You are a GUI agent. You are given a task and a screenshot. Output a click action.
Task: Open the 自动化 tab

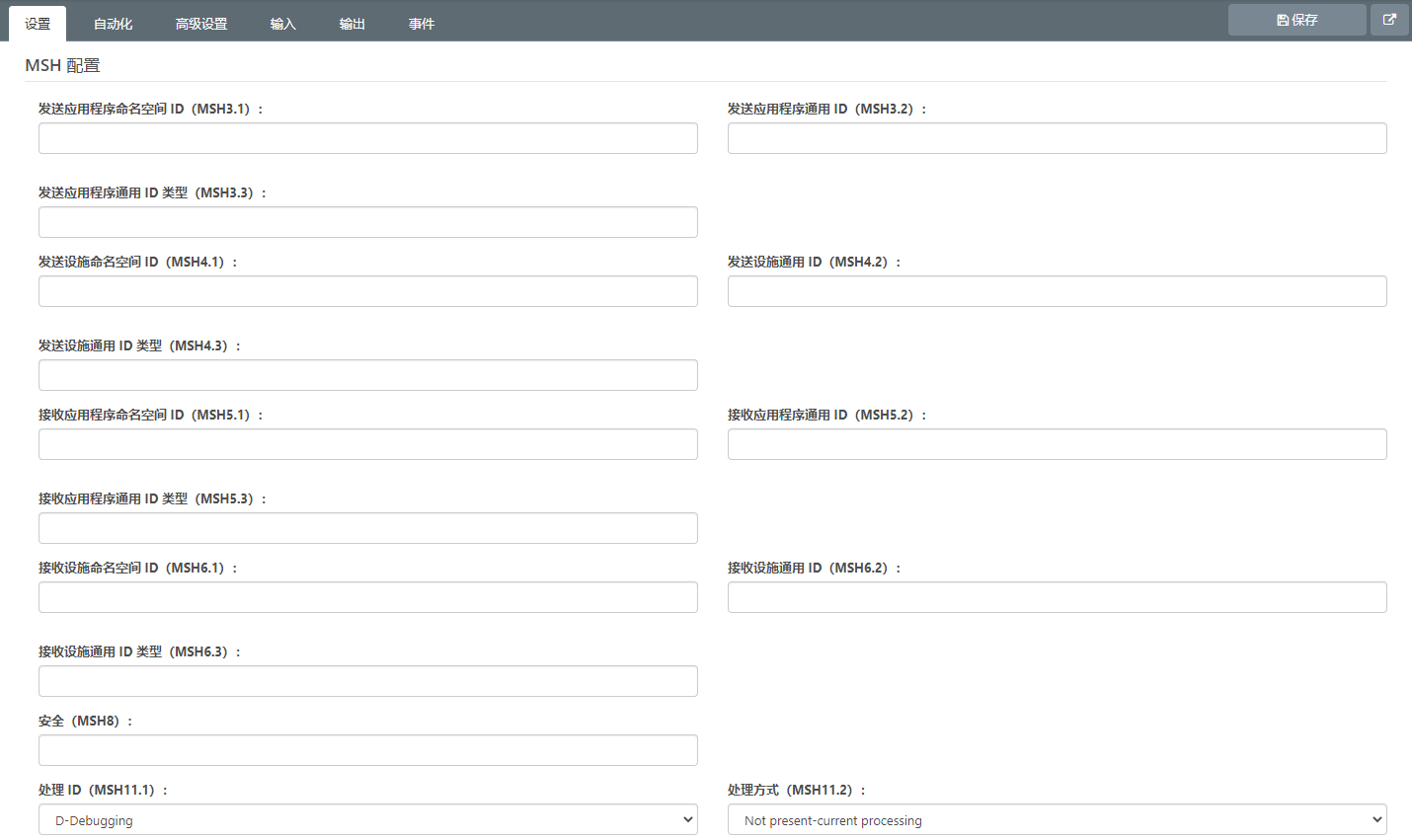[x=114, y=24]
